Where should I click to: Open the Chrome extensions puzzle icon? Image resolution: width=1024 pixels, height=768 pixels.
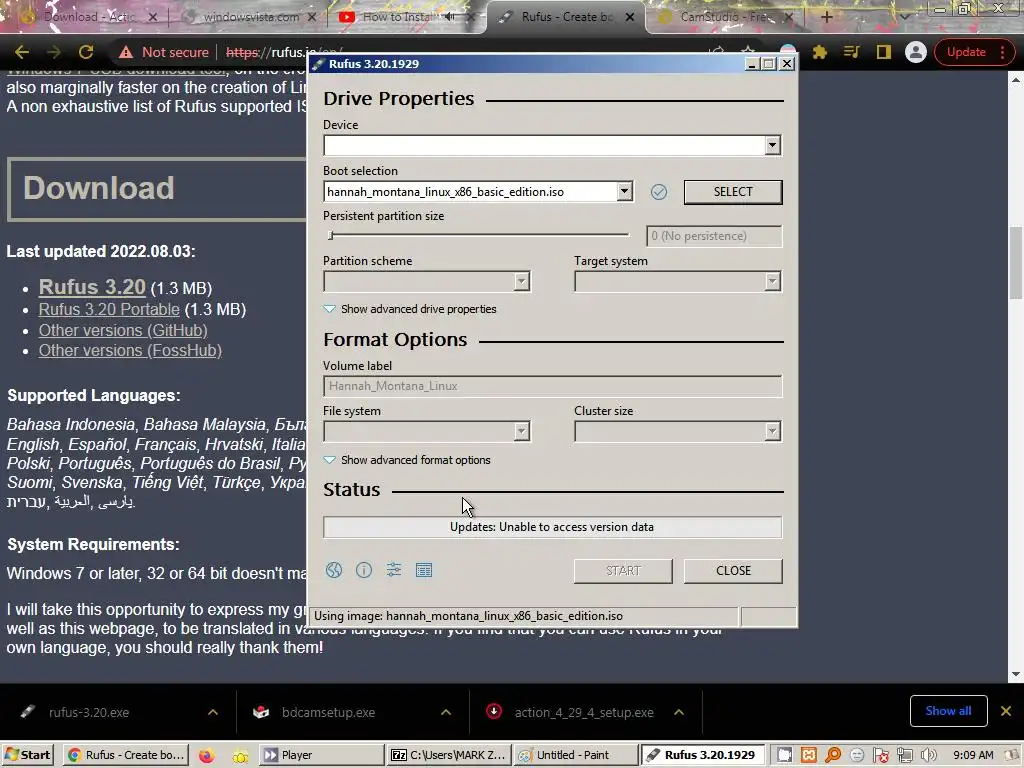[820, 52]
